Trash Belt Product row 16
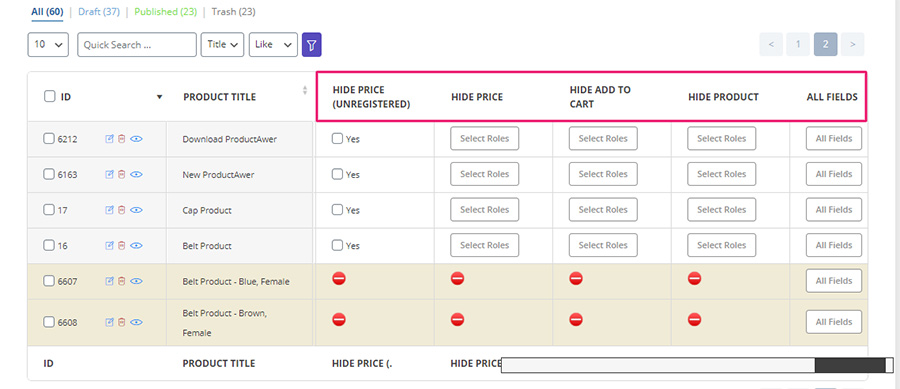 pos(121,246)
